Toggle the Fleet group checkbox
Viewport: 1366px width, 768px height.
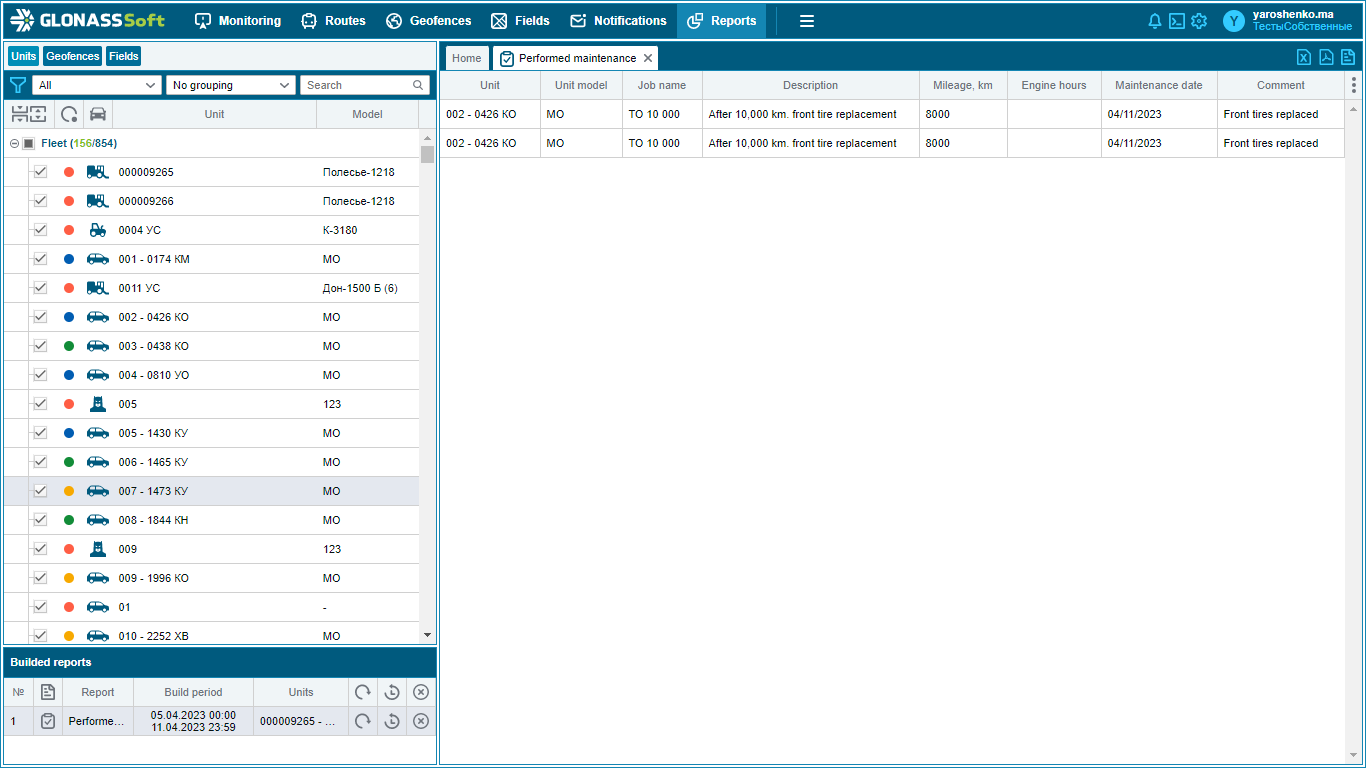[29, 144]
